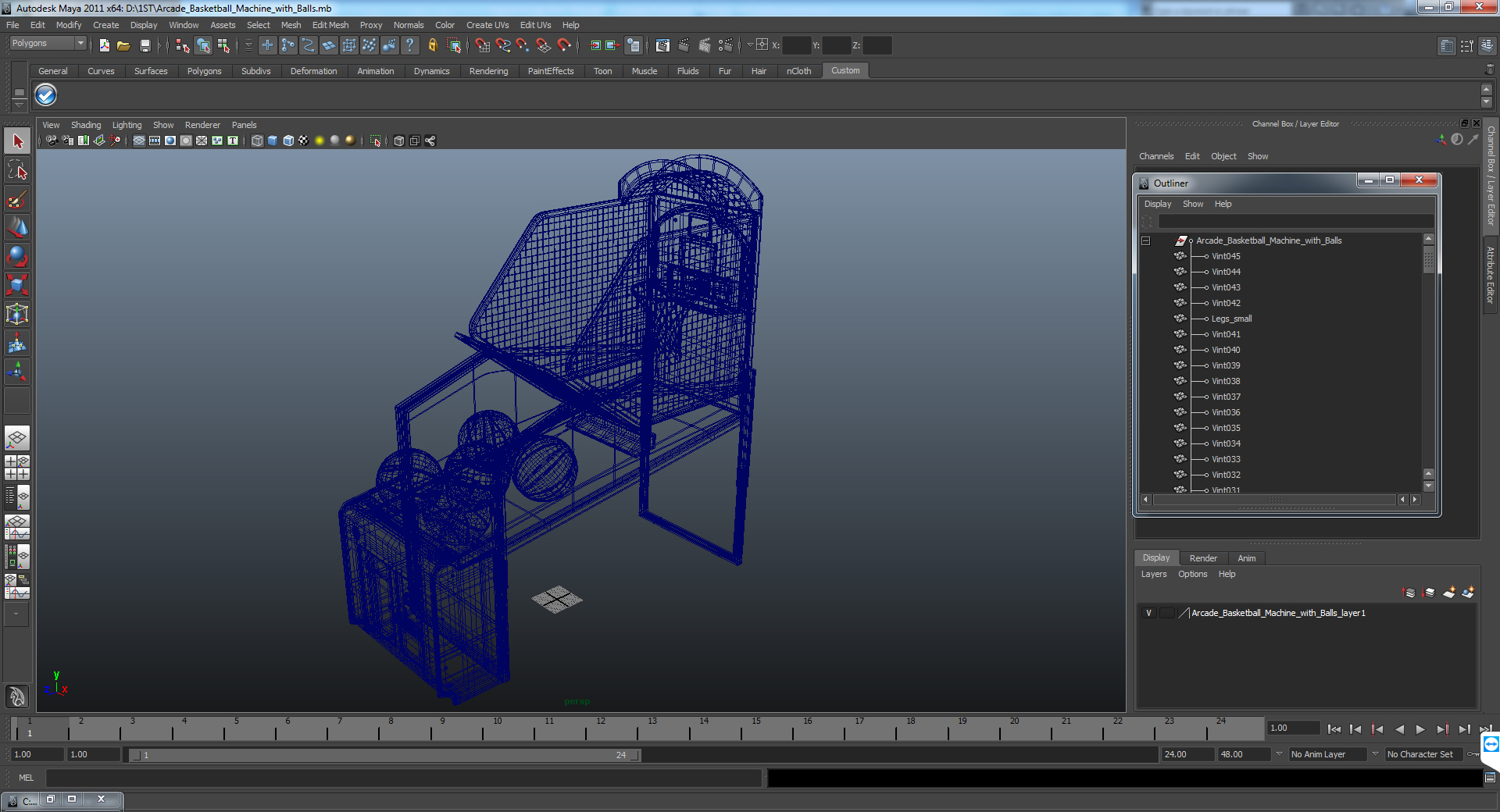Select the Show Manipulator tool
The image size is (1500, 812).
coord(17,372)
